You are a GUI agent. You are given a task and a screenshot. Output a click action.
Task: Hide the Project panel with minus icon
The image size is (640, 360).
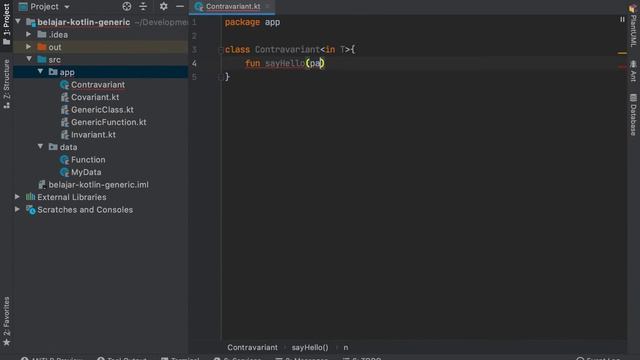180,7
